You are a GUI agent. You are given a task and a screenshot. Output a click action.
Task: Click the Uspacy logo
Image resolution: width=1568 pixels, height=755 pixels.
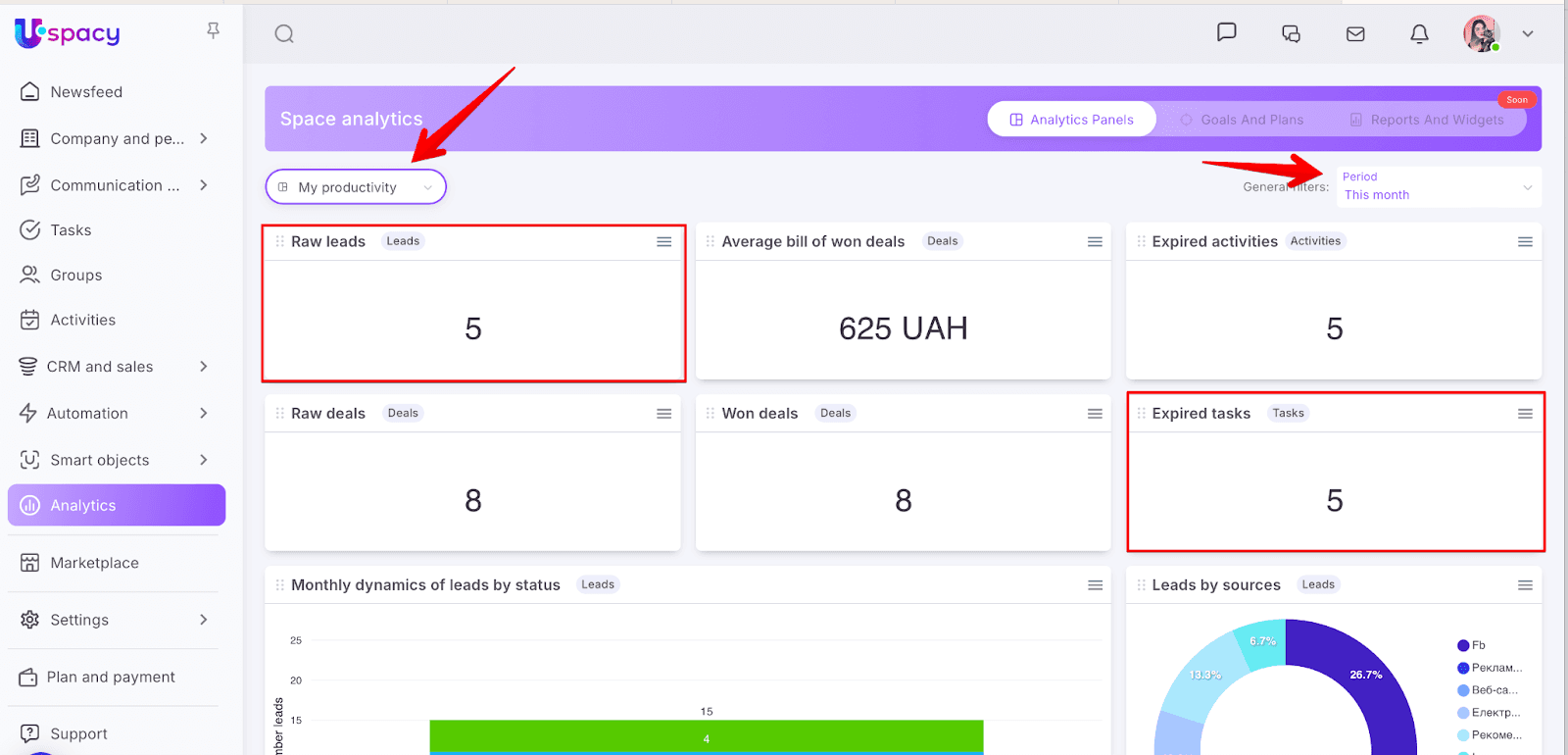click(68, 33)
